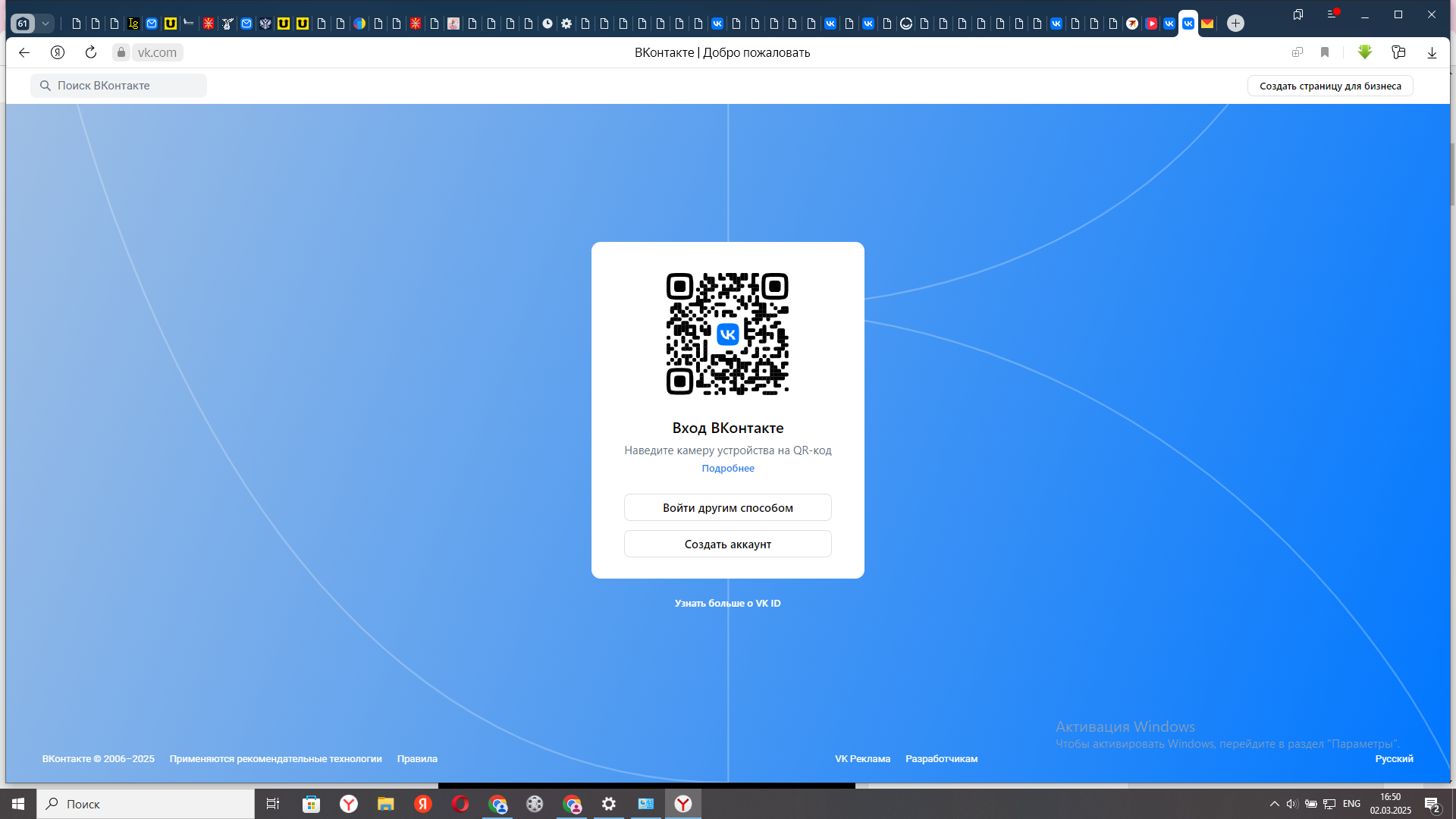Click Войти другим способом button

click(728, 508)
